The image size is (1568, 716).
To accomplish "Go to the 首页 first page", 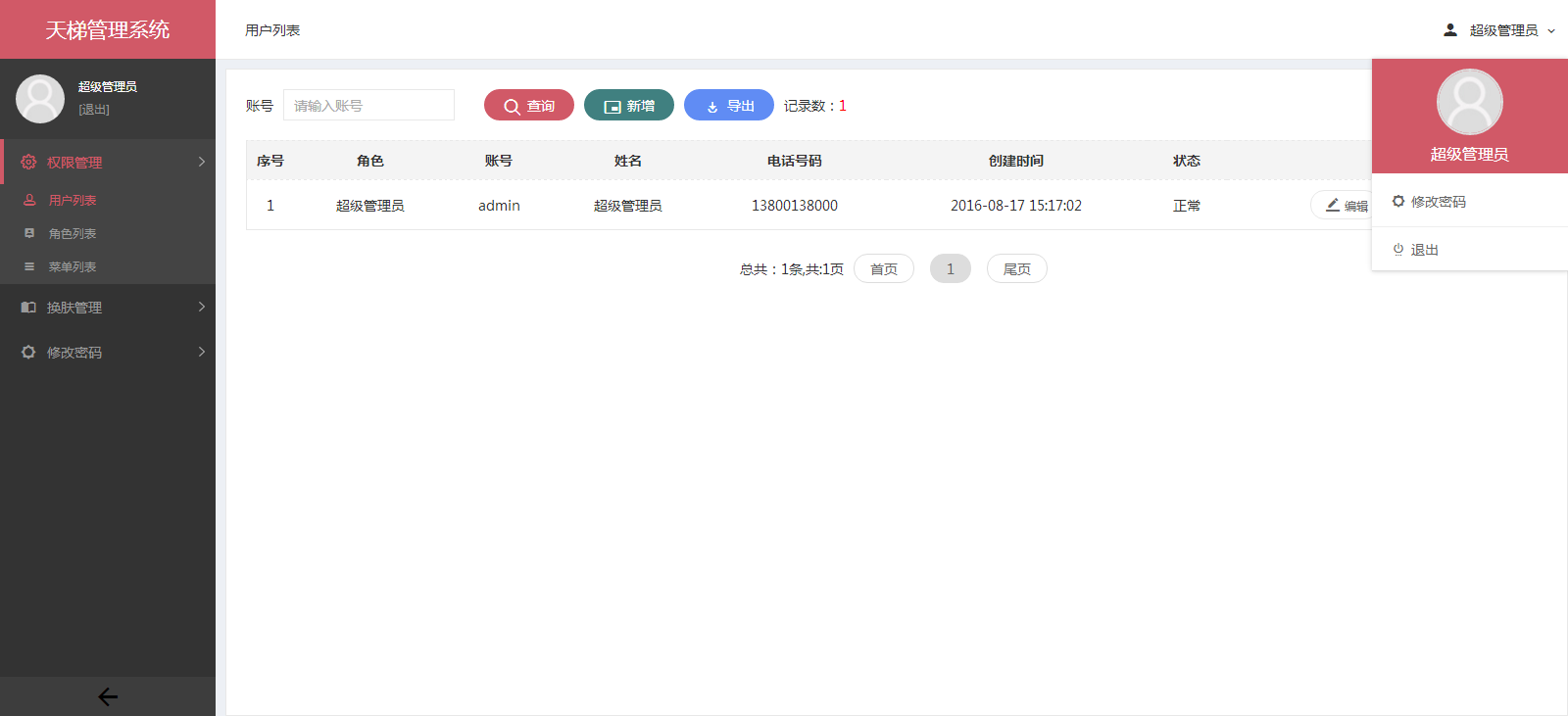I will pyautogui.click(x=884, y=268).
